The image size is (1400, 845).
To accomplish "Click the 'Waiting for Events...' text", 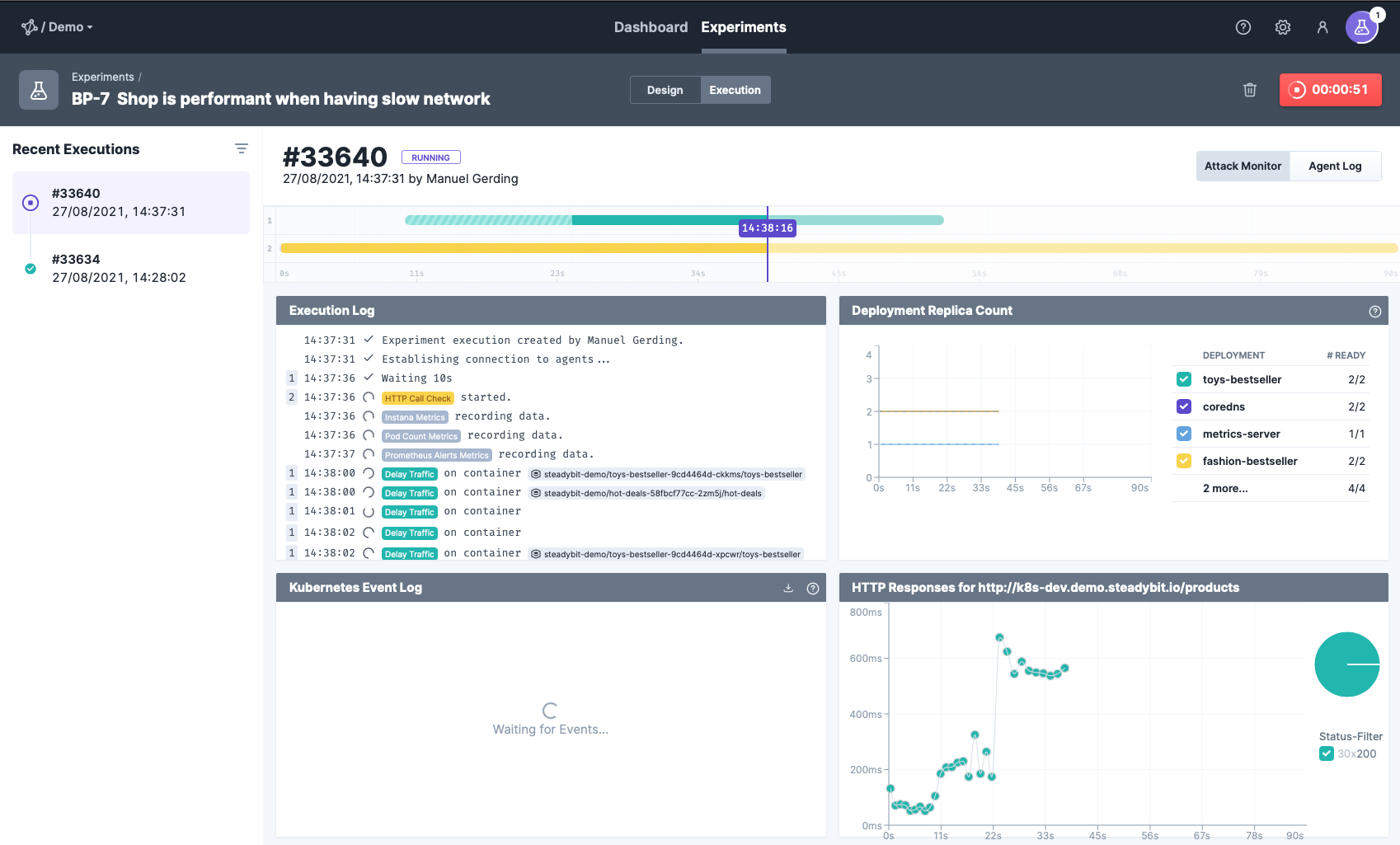I will [x=550, y=730].
